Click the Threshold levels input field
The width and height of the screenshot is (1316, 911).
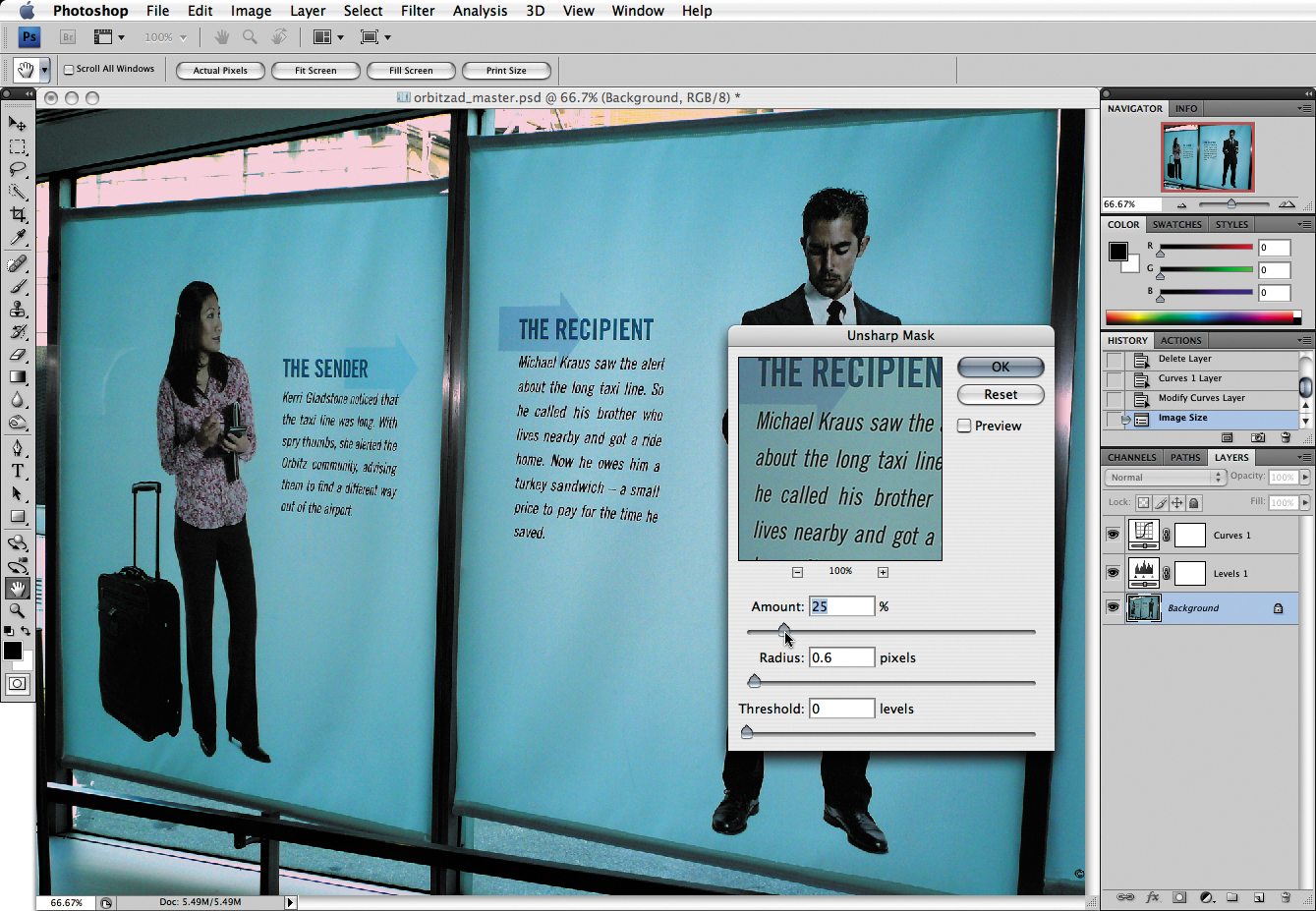click(841, 709)
